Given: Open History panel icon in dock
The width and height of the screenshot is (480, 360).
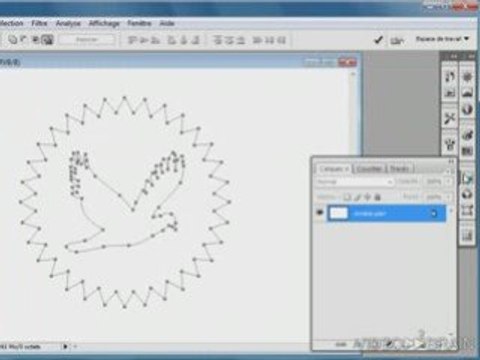Looking at the screenshot, I should click(x=450, y=77).
